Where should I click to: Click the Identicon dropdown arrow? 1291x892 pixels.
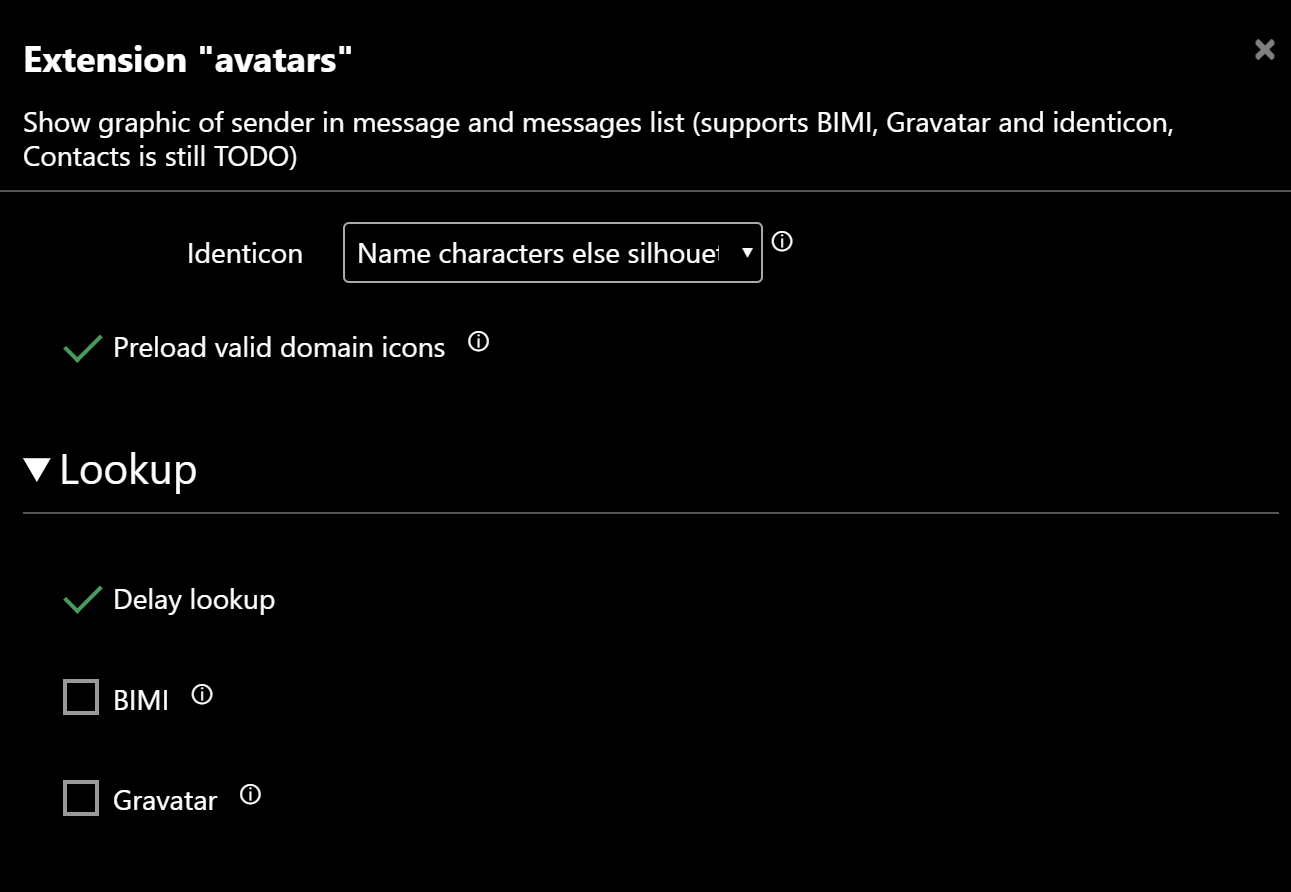pyautogui.click(x=747, y=253)
